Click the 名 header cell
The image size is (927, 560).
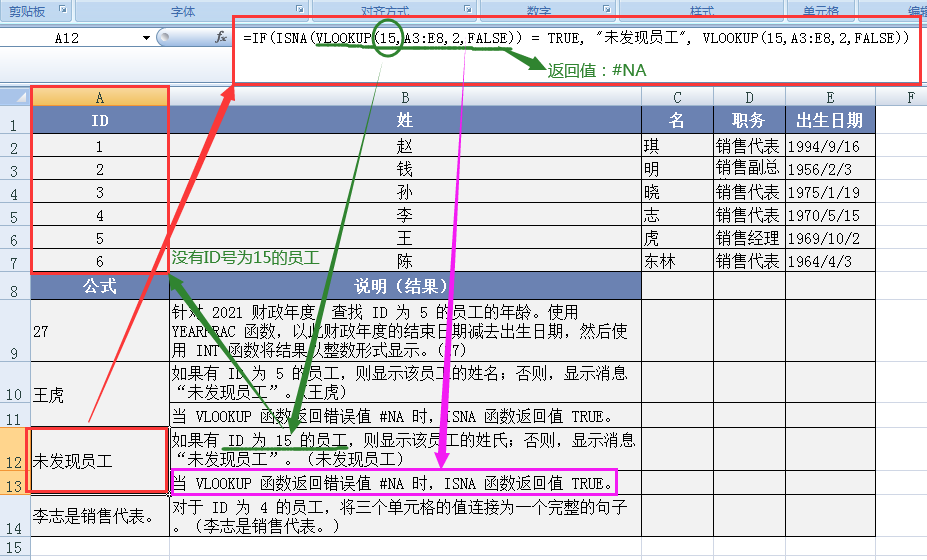click(x=677, y=121)
